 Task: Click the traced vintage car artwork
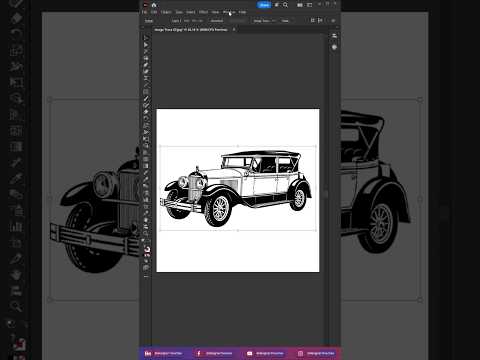coord(237,189)
